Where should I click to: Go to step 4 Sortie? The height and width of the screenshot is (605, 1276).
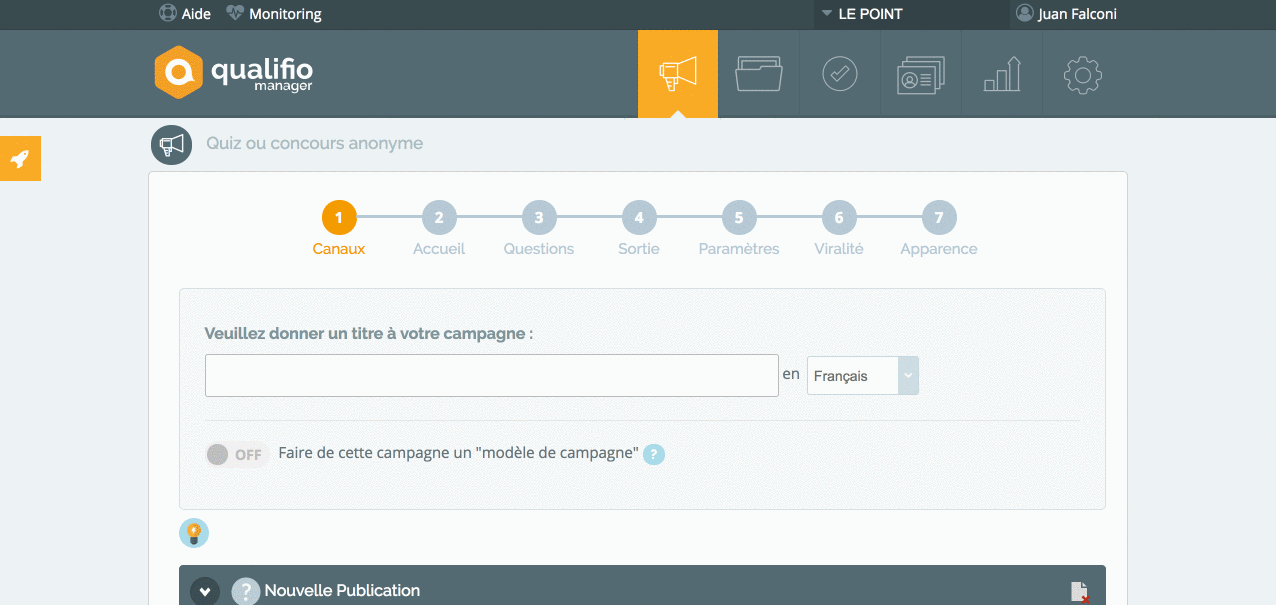tap(639, 229)
